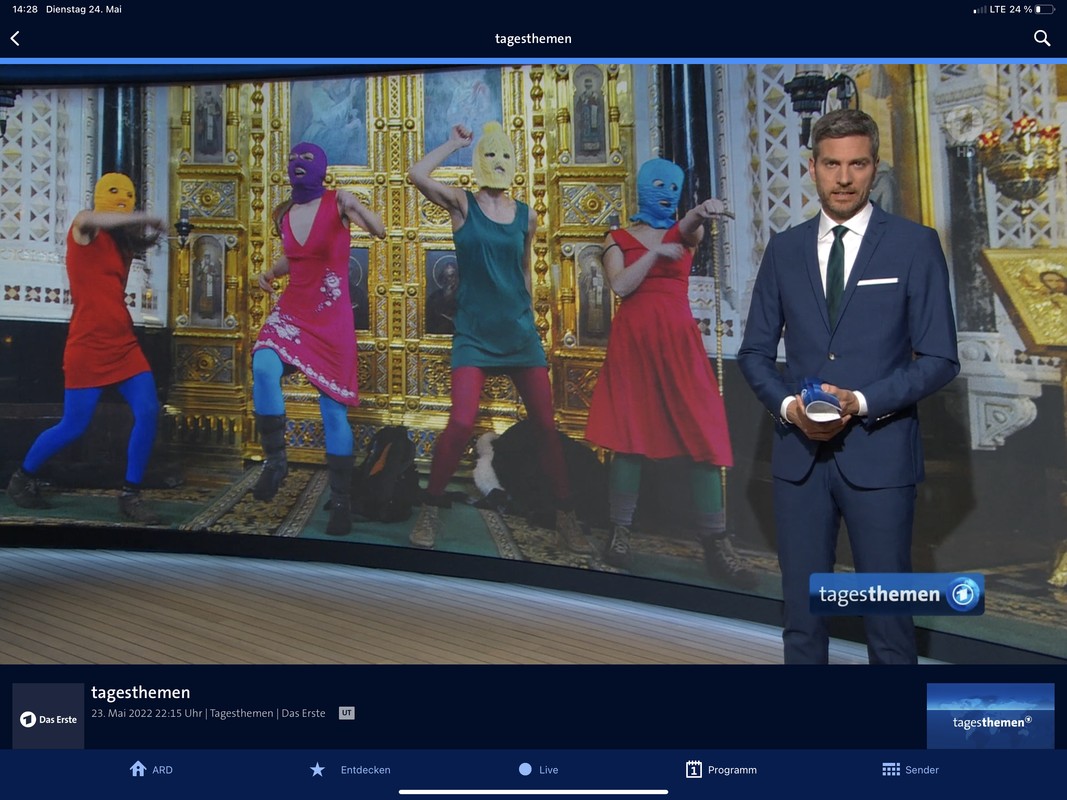Select the broadcast info line '23. Mai 2022 22:15 Uhr'
This screenshot has width=1067, height=800.
point(147,713)
